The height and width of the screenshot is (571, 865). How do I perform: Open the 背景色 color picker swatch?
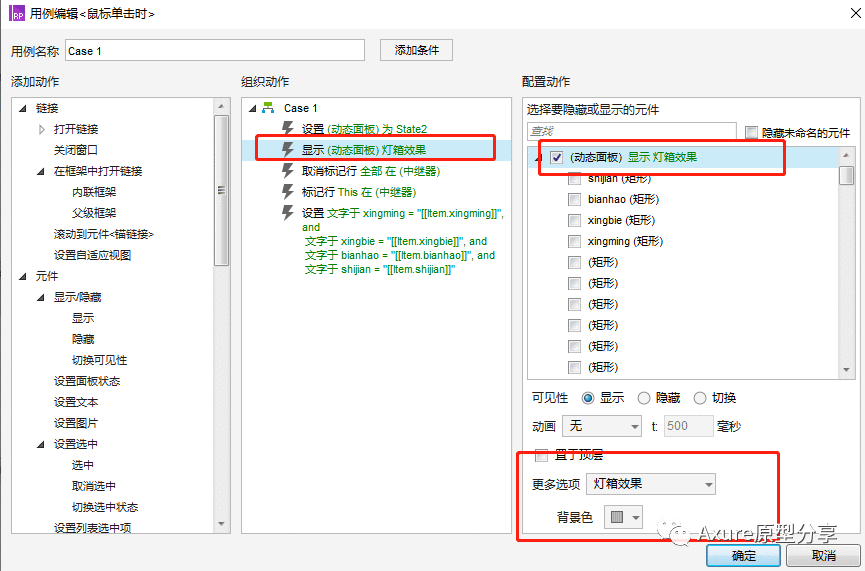(x=623, y=517)
